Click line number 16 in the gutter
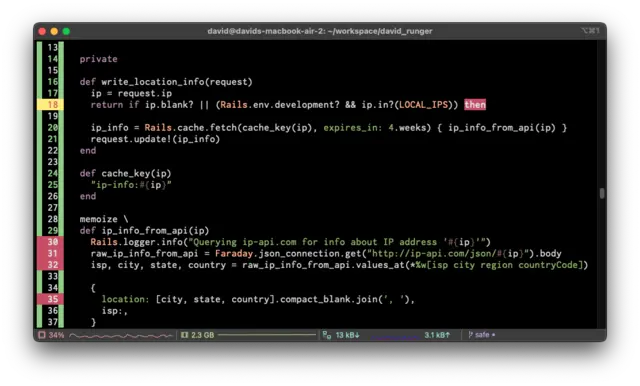This screenshot has height=386, width=640. tap(53, 82)
